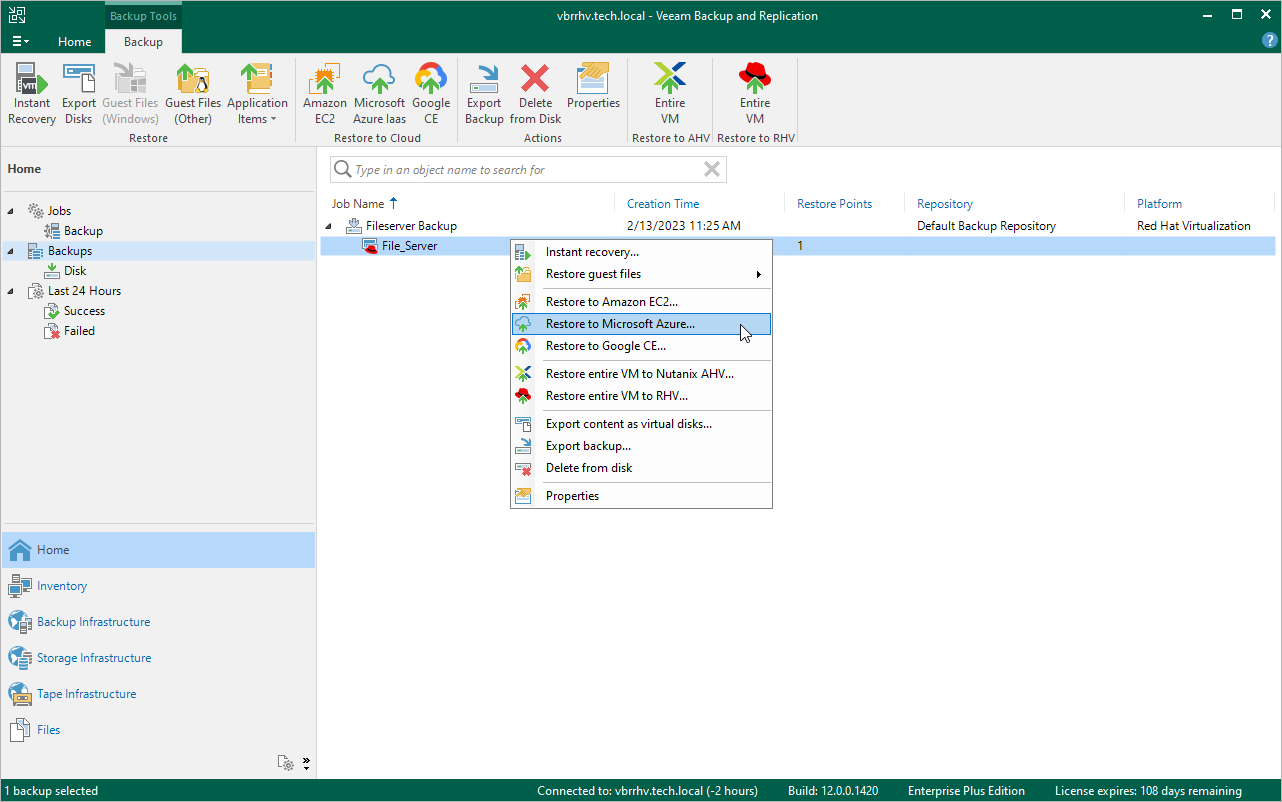Image resolution: width=1282 pixels, height=802 pixels.
Task: Choose Delete from disk in context menu
Action: coord(641,468)
